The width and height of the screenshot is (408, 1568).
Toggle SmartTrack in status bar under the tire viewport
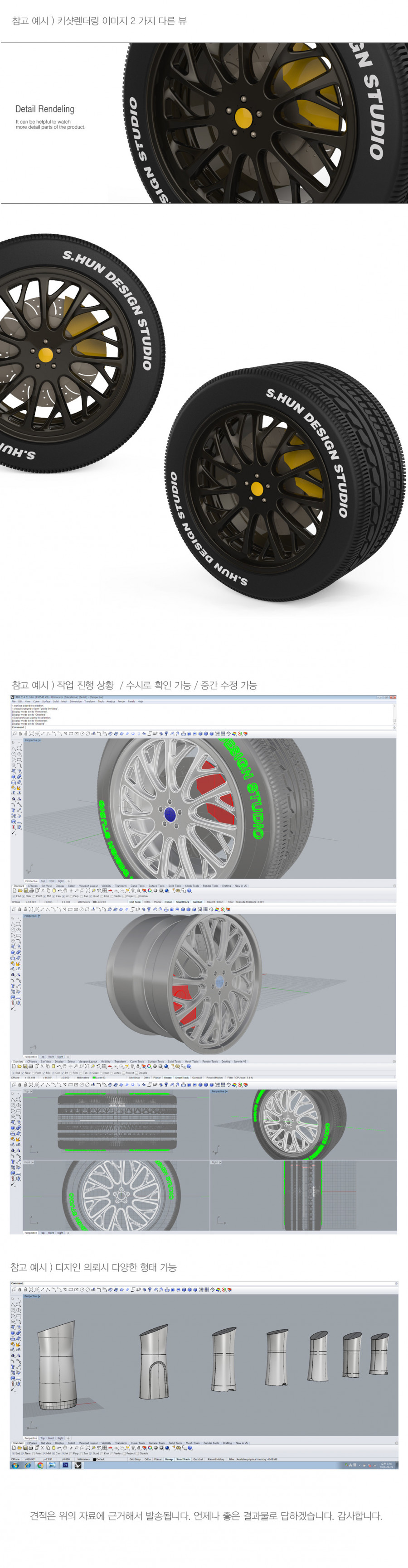click(x=183, y=902)
